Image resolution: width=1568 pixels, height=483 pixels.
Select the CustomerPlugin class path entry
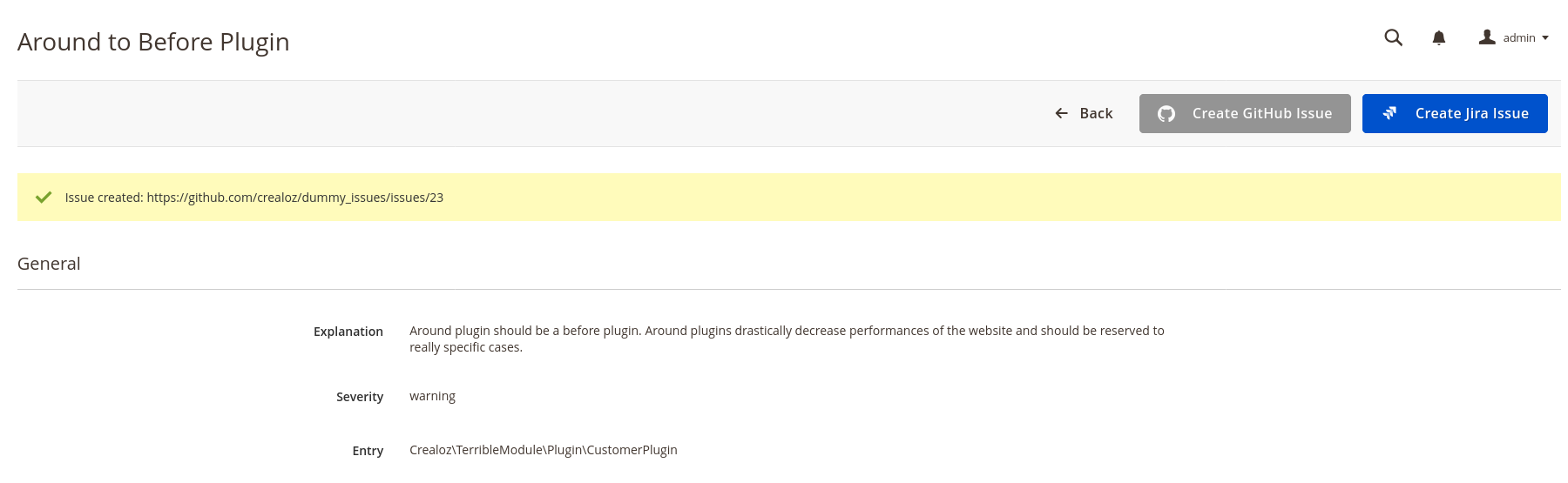coord(543,450)
